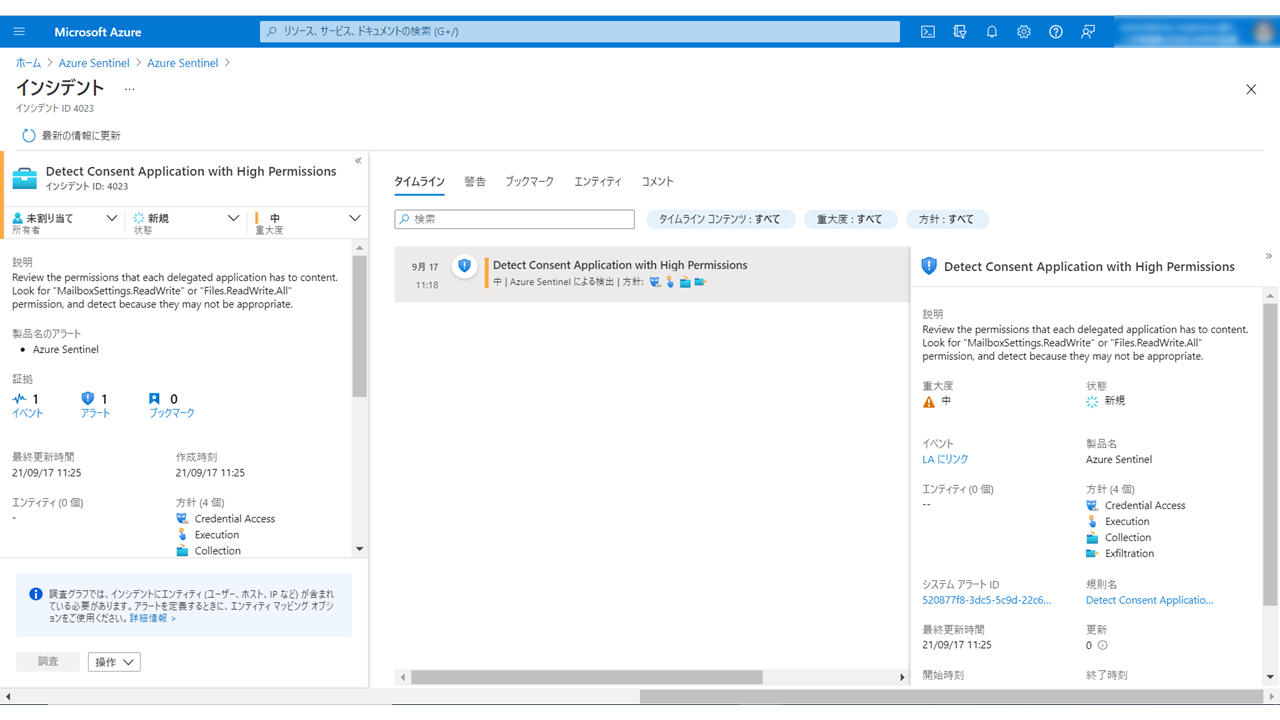Image resolution: width=1280 pixels, height=720 pixels.
Task: Open the 詳細情報 link
Action: point(153,618)
